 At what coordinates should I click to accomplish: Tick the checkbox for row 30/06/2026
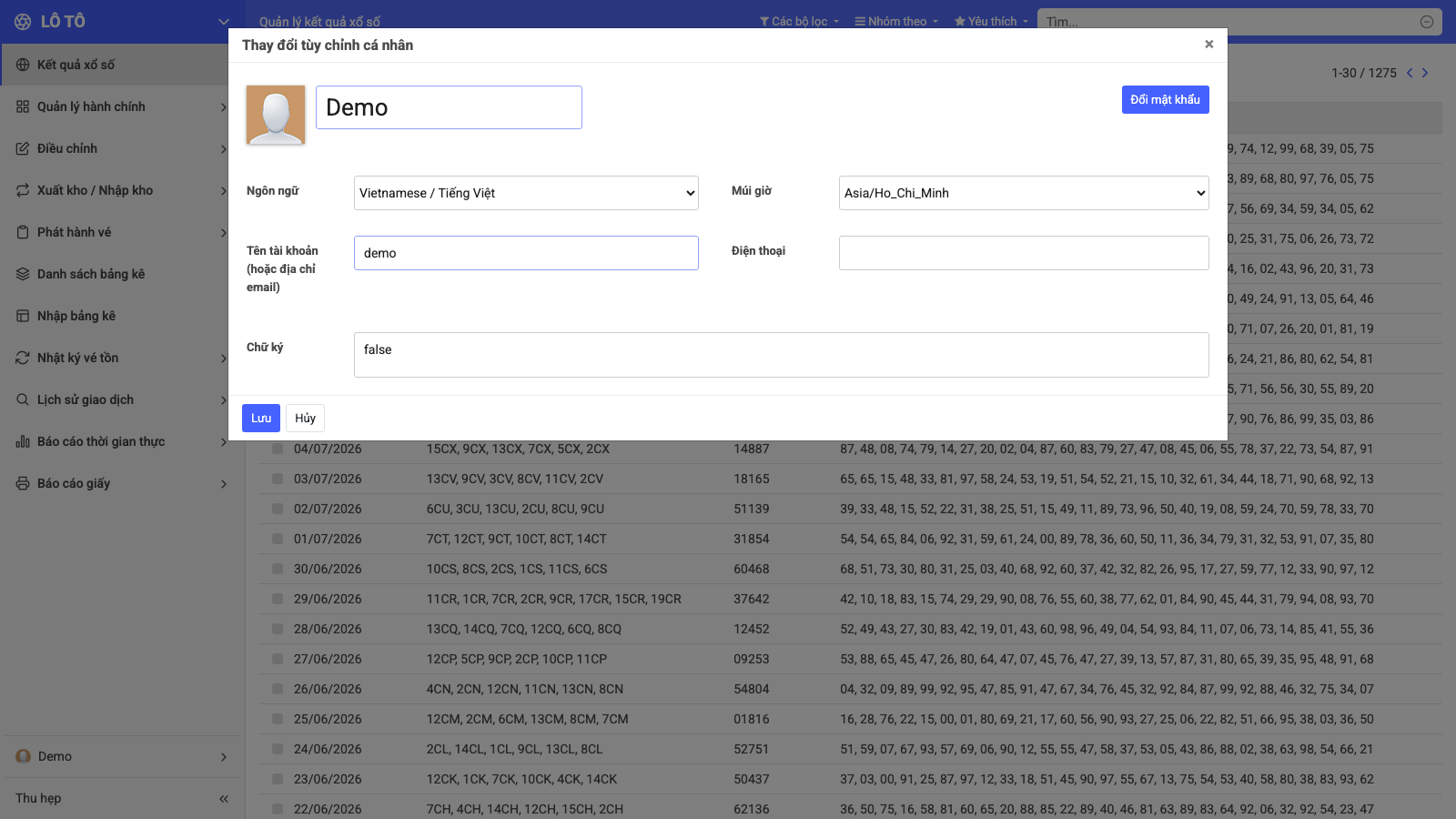click(278, 569)
